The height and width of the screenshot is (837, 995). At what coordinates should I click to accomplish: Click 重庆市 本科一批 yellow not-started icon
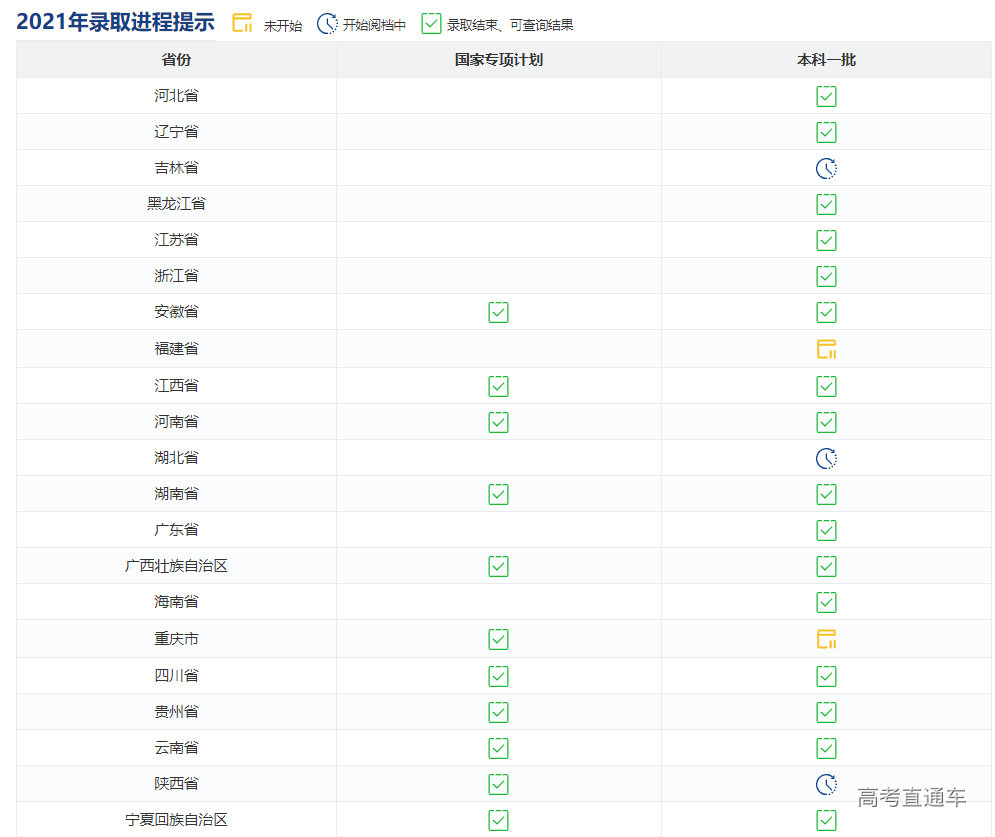[x=826, y=639]
